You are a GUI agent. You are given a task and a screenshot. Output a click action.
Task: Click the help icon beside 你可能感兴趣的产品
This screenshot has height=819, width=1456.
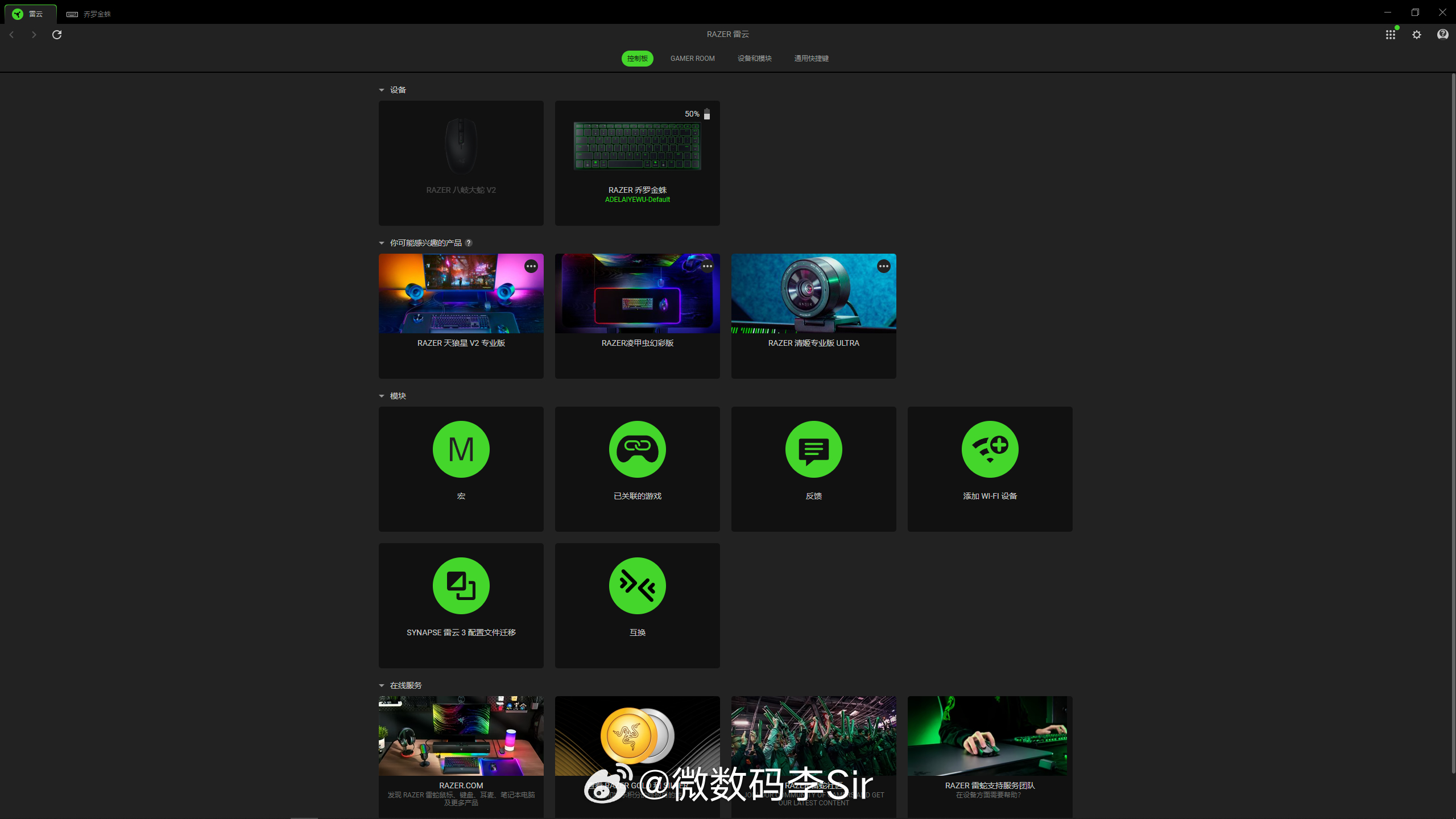469,243
